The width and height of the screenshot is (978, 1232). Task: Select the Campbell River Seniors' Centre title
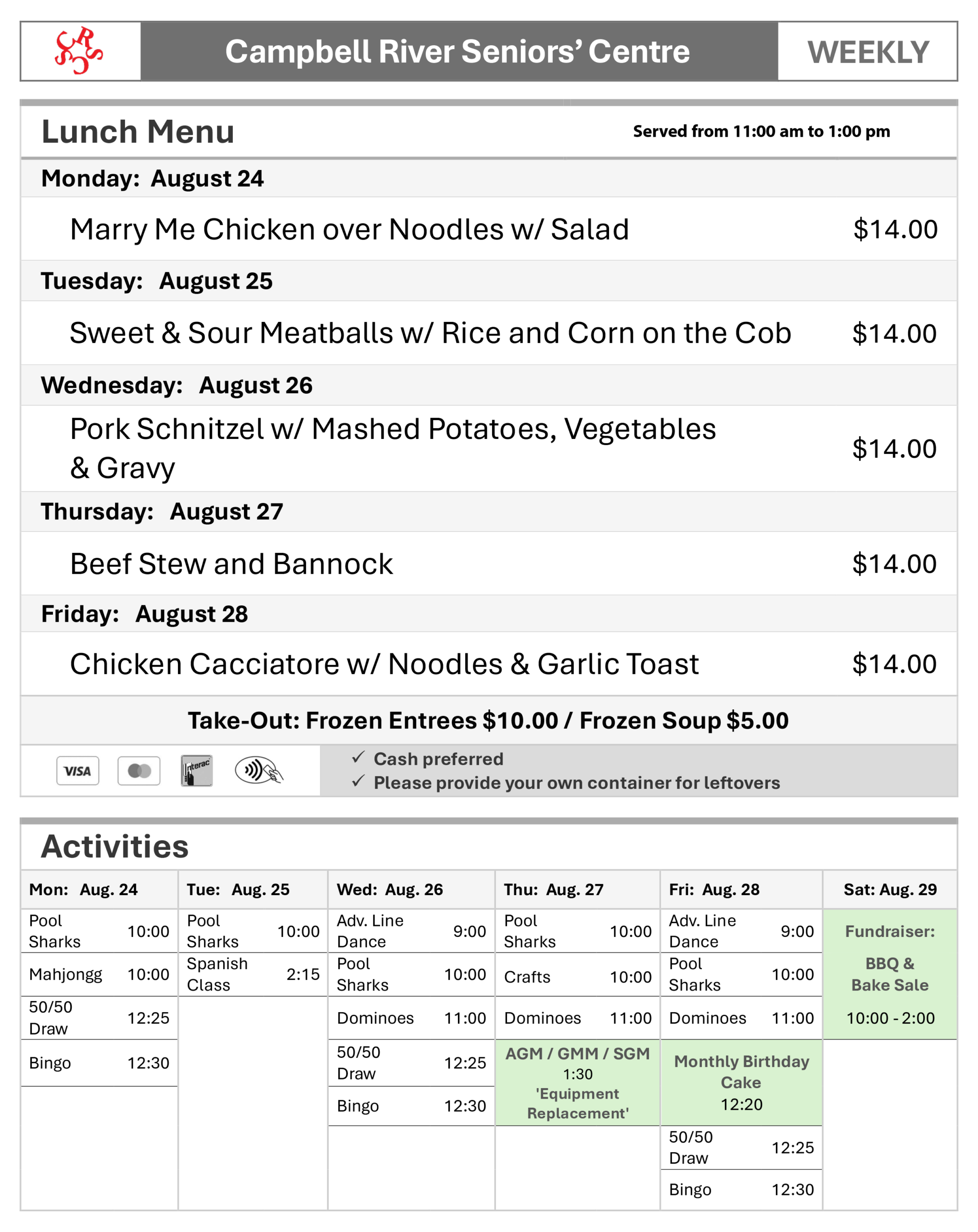pyautogui.click(x=457, y=51)
